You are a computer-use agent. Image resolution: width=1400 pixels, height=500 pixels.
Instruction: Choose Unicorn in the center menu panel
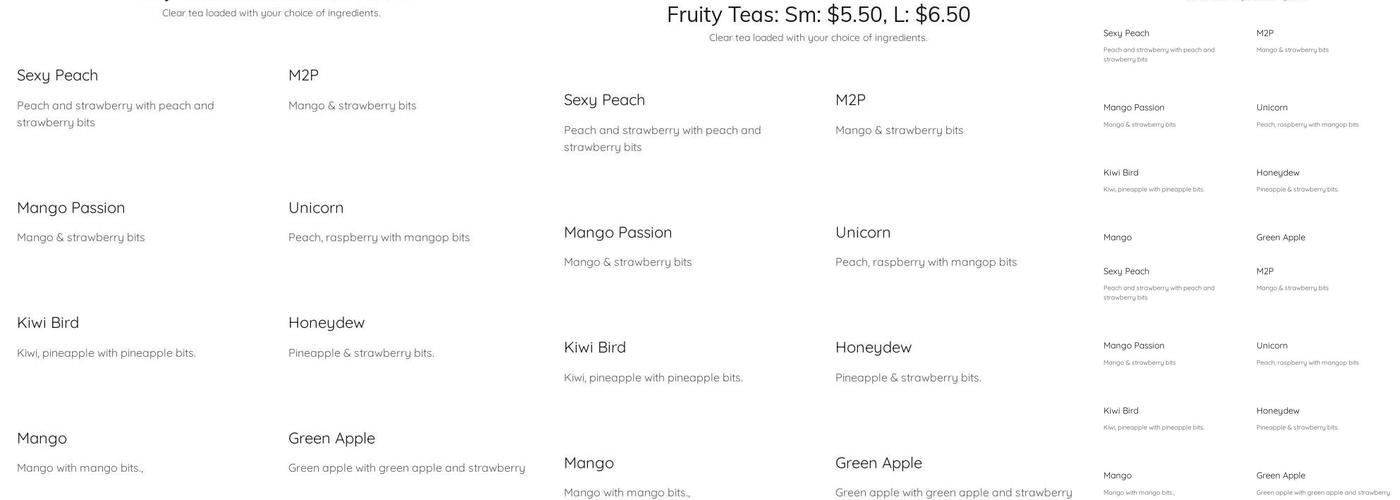[x=862, y=232]
